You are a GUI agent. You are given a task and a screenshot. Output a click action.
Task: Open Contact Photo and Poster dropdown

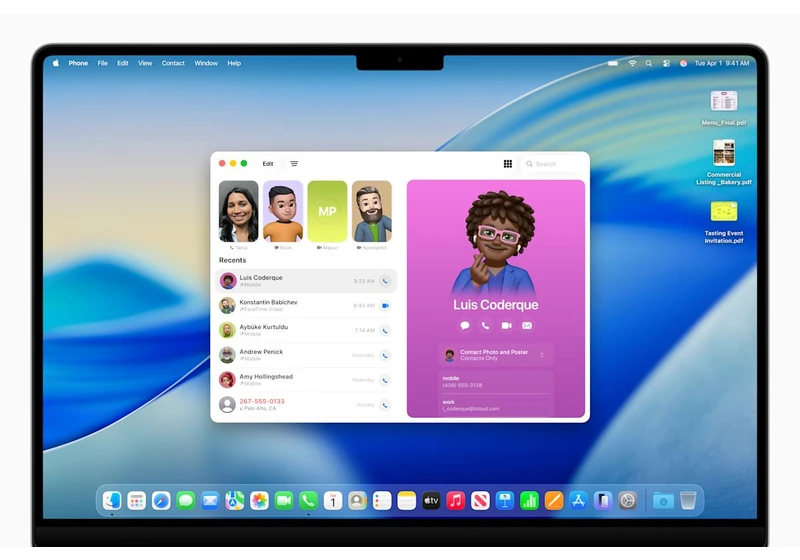coord(495,355)
